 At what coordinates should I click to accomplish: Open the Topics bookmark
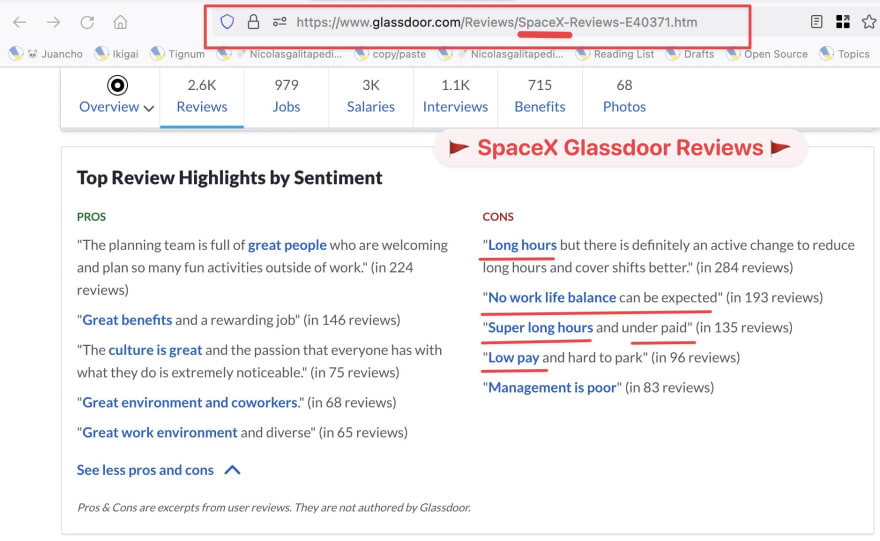click(845, 54)
